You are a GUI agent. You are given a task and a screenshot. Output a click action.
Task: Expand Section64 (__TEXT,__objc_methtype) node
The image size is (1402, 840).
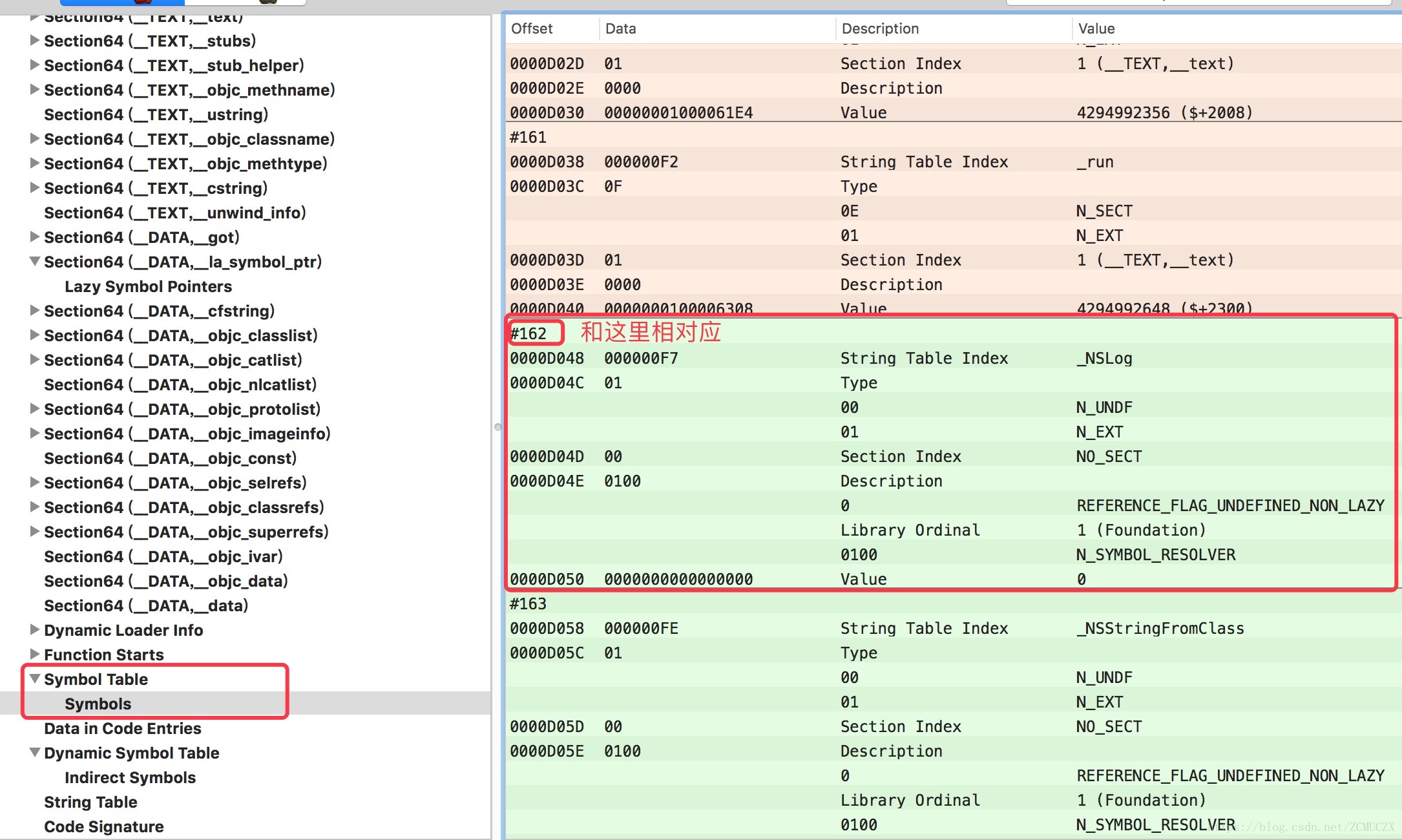35,163
